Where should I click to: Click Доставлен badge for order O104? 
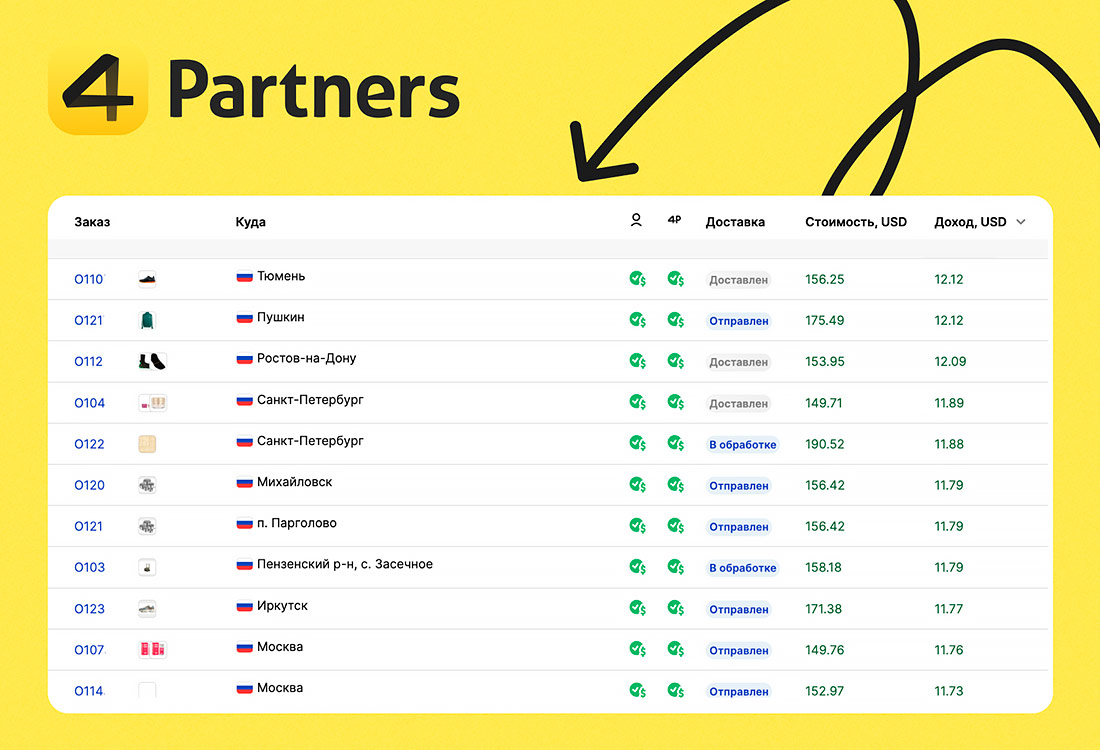pos(739,404)
